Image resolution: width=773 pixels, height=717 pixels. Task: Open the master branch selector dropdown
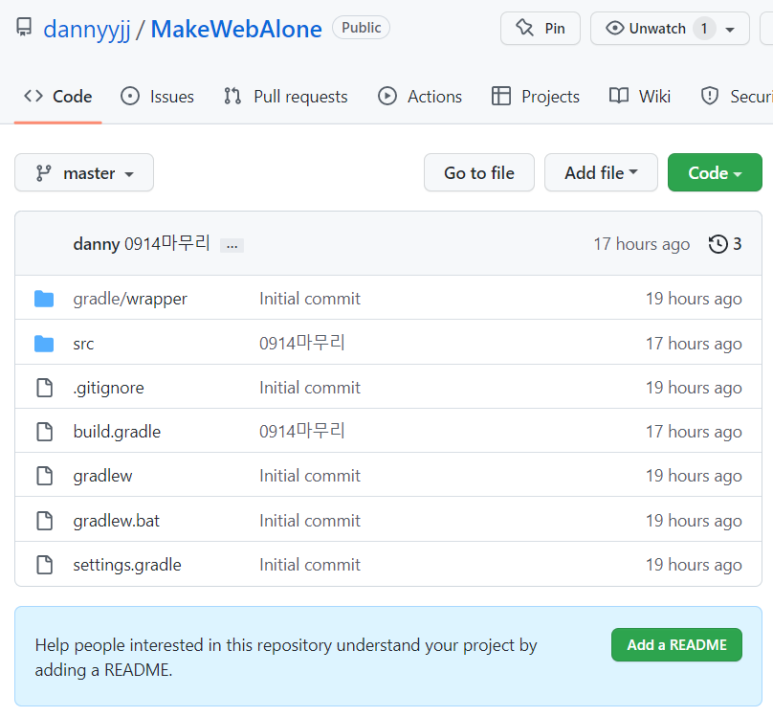click(84, 173)
